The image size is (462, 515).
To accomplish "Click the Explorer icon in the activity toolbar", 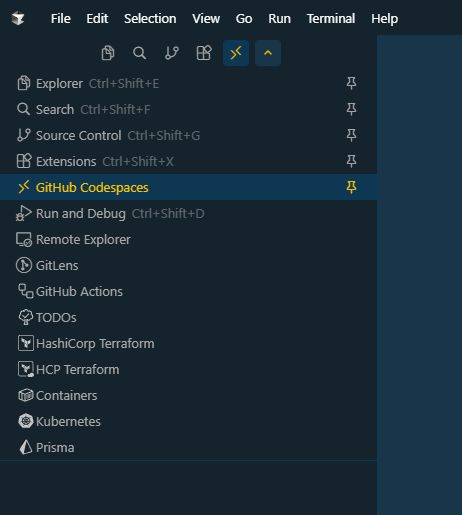I will (108, 53).
